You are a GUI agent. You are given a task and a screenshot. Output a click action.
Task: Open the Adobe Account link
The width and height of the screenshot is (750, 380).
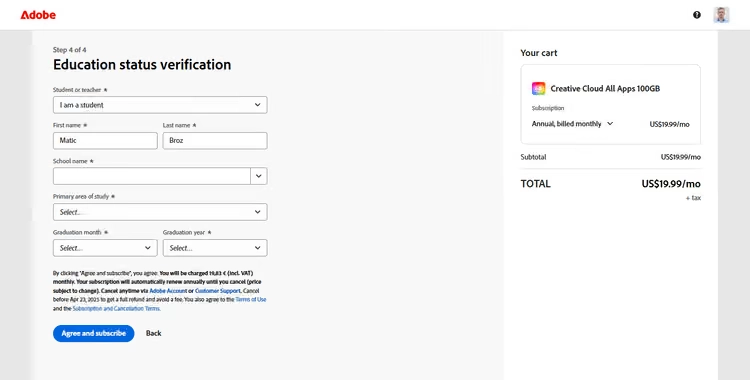[168, 291]
